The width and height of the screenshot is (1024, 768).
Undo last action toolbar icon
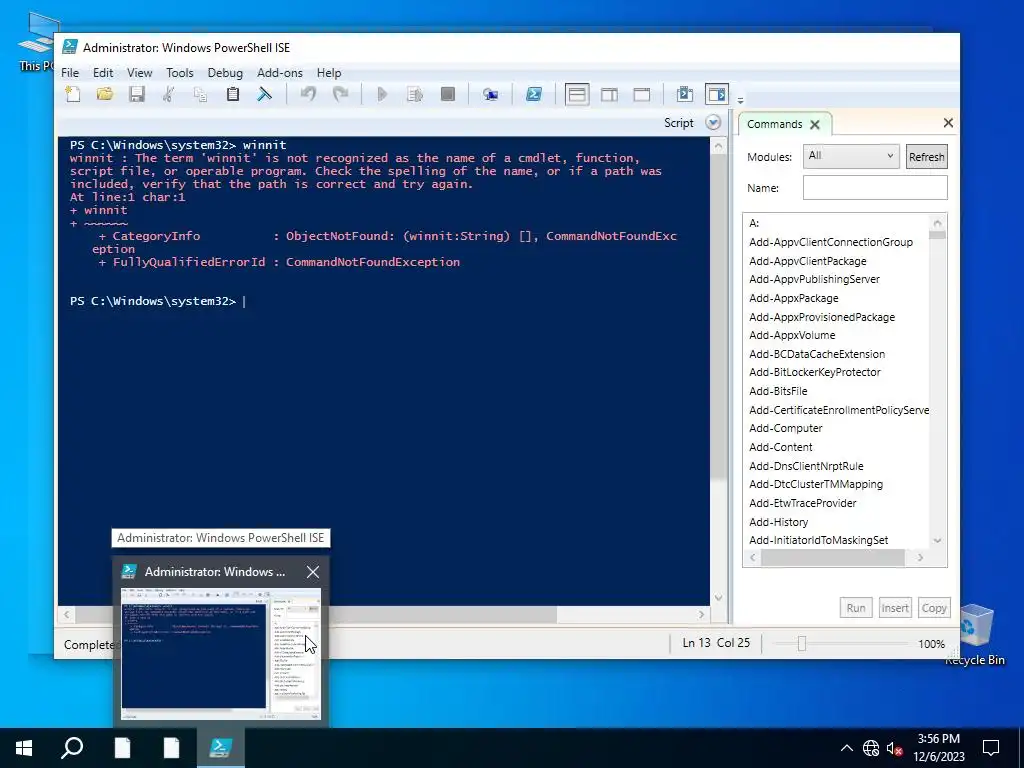[308, 94]
